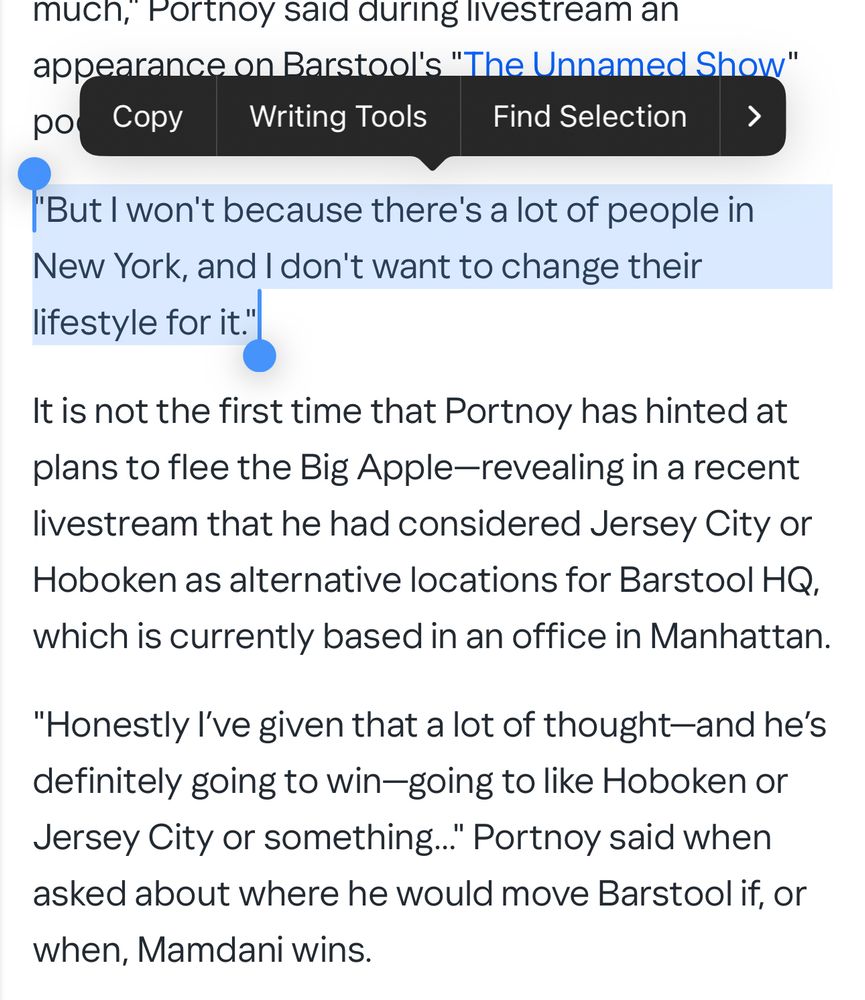The height and width of the screenshot is (1000, 865).
Task: Tap the word "Mamdani" in the last line
Action: tap(210, 950)
